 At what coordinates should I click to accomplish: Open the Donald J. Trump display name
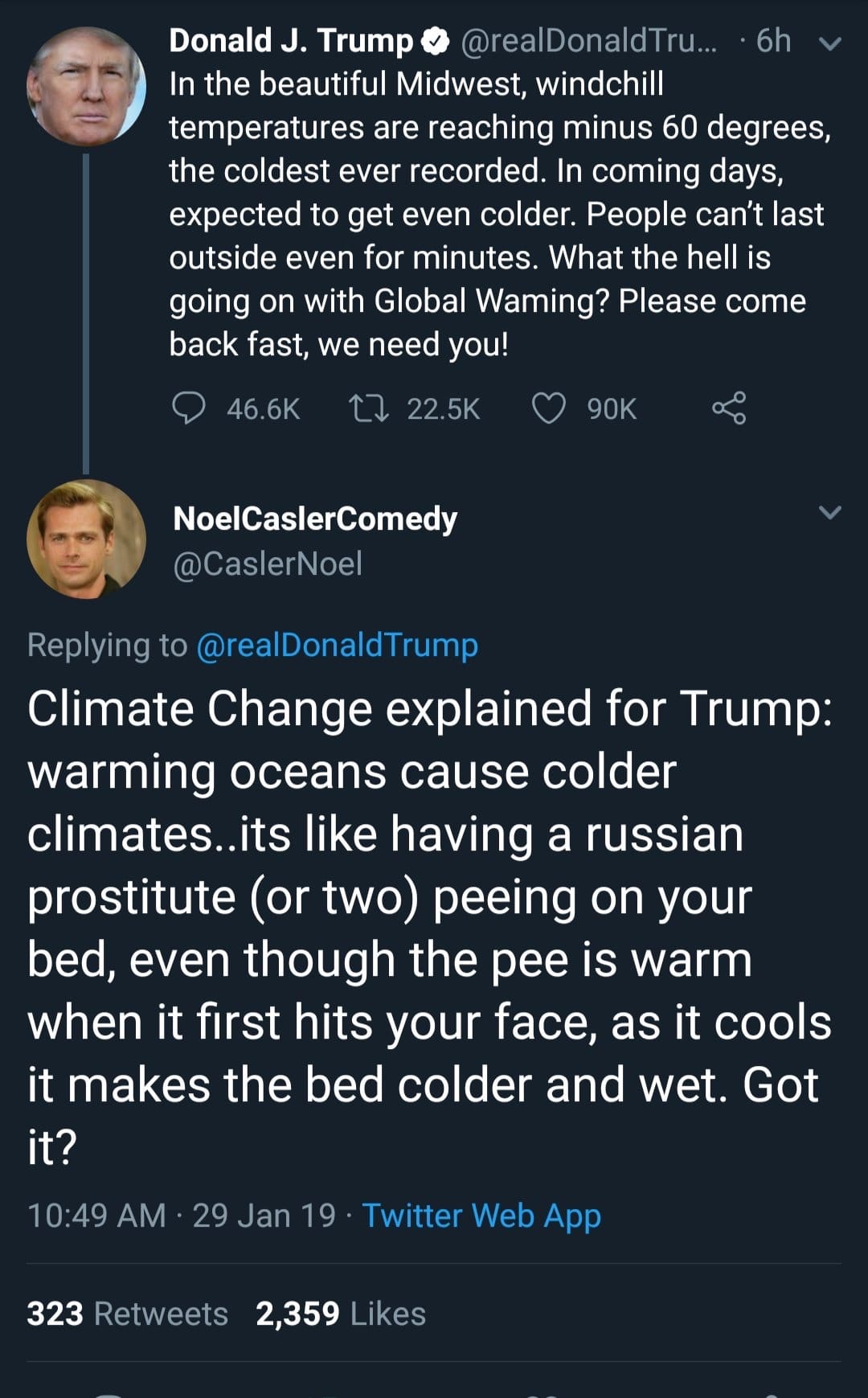tap(291, 41)
